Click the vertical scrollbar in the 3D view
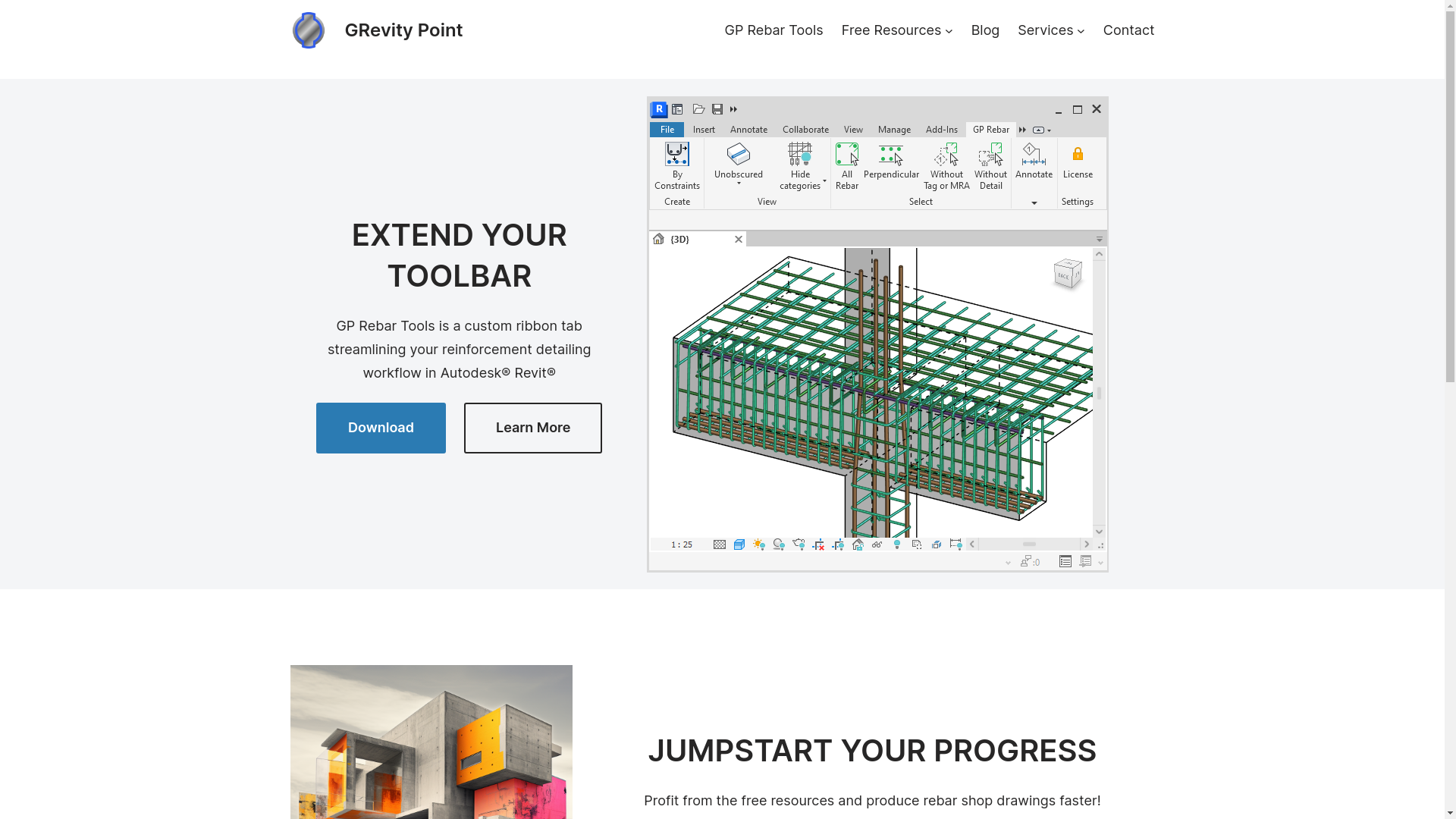Viewport: 1456px width, 819px height. [x=1099, y=393]
